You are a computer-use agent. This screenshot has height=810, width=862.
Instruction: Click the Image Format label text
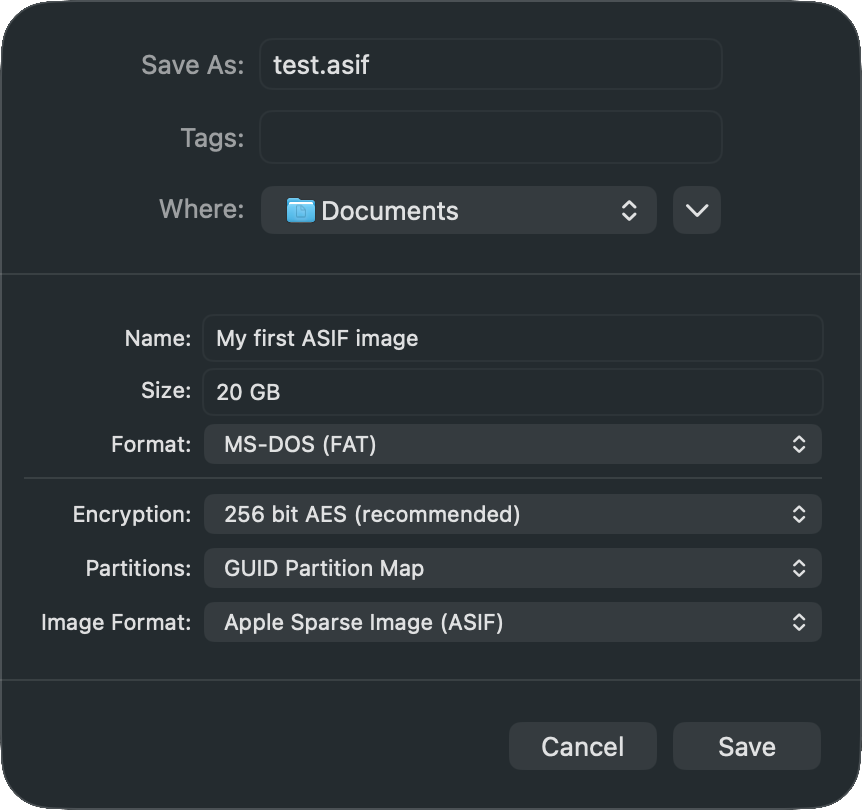tap(116, 622)
